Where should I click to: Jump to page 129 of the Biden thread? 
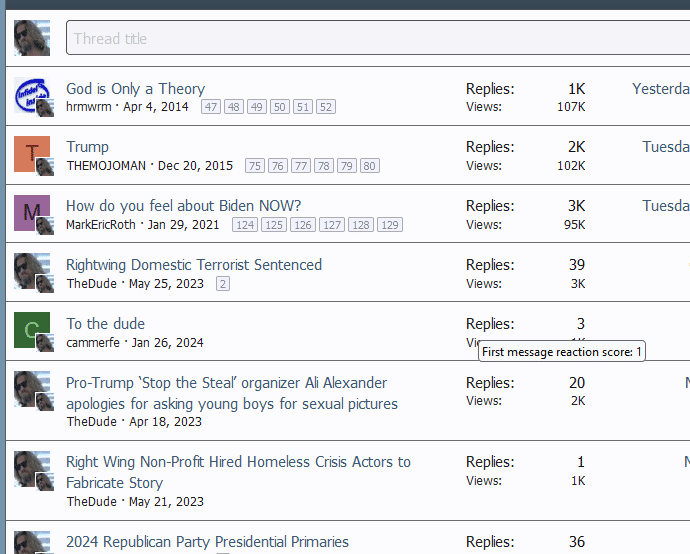point(390,225)
